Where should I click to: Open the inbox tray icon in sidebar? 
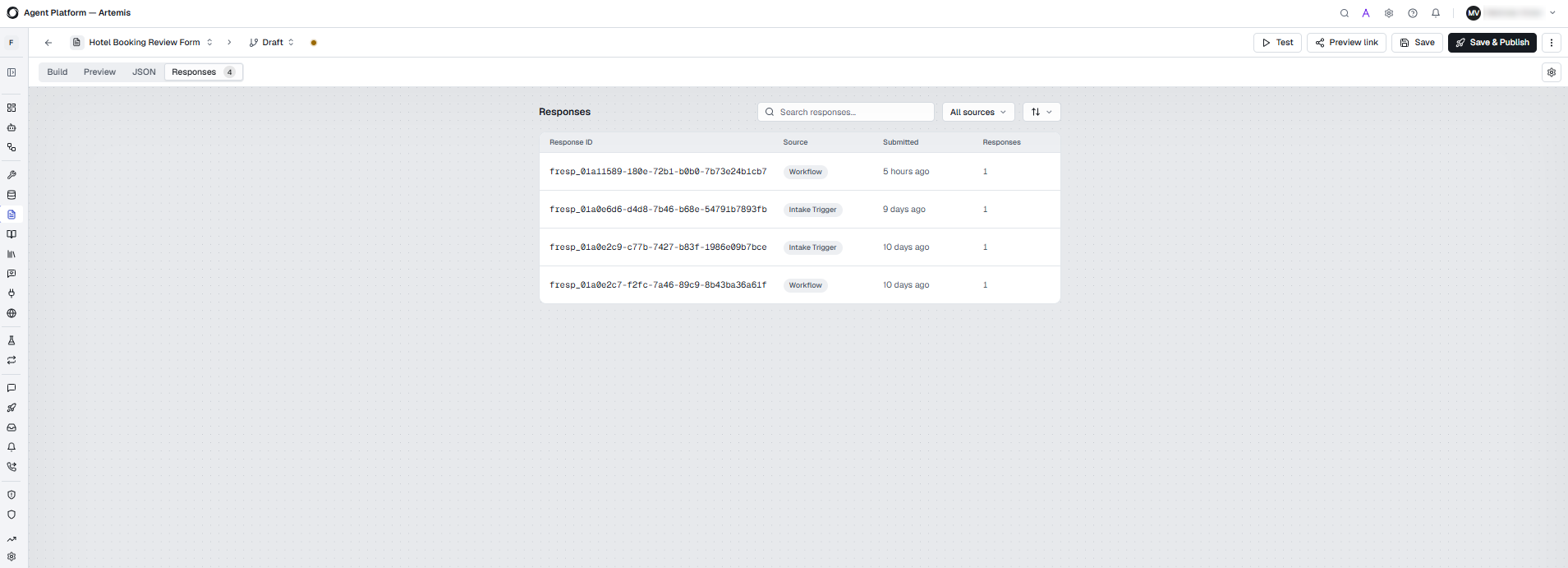11,427
